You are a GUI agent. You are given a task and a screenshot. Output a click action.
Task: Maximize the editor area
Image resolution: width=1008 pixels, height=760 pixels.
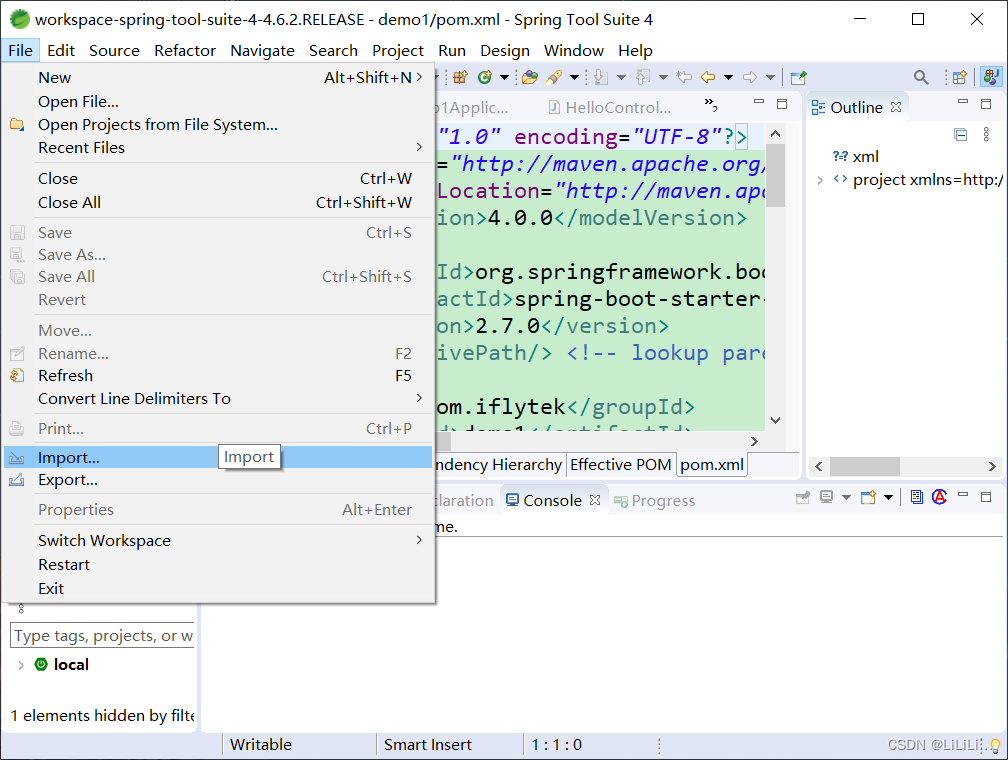click(x=782, y=104)
